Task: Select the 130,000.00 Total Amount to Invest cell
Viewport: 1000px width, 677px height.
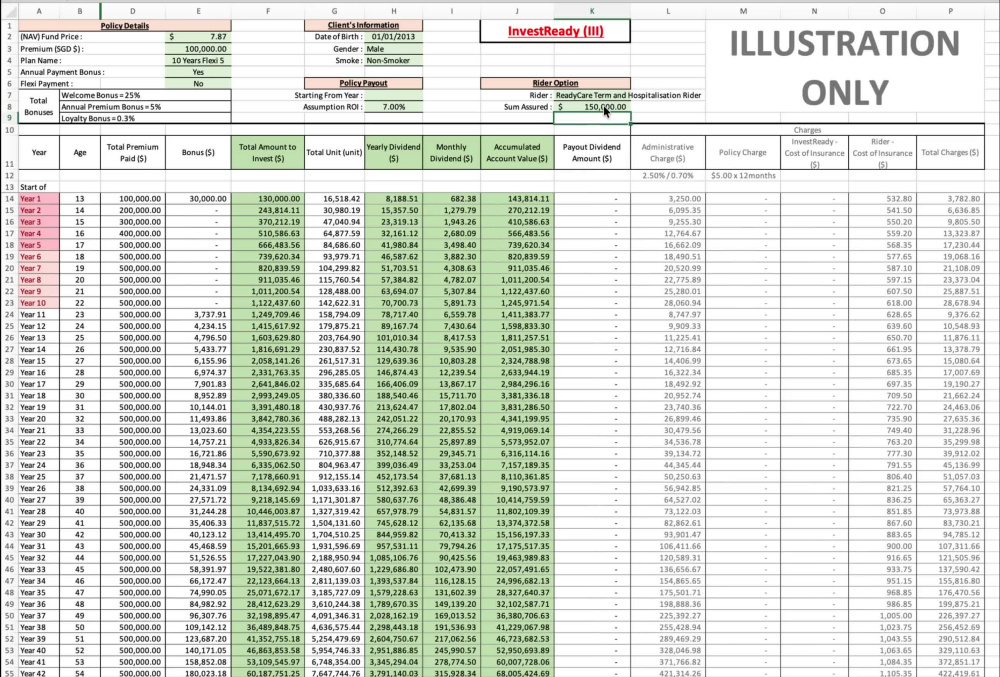Action: coord(268,199)
